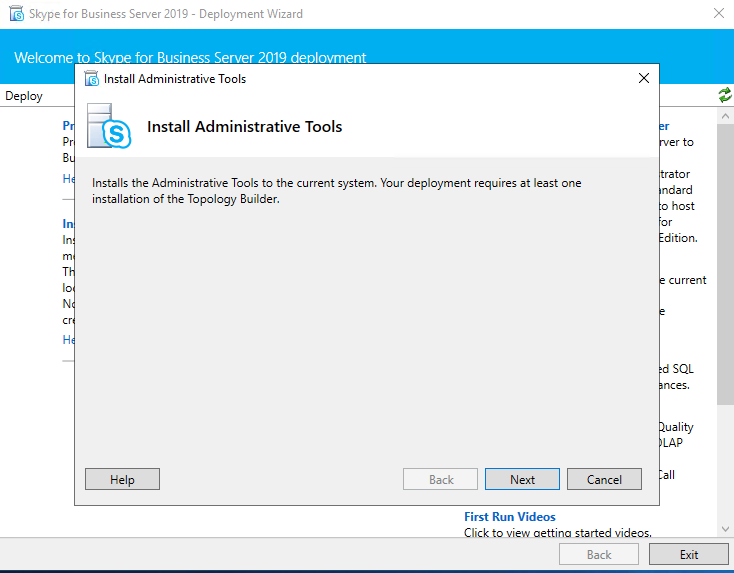Click the greyed-out Back button inside the dialog
This screenshot has width=734, height=573.
(441, 479)
